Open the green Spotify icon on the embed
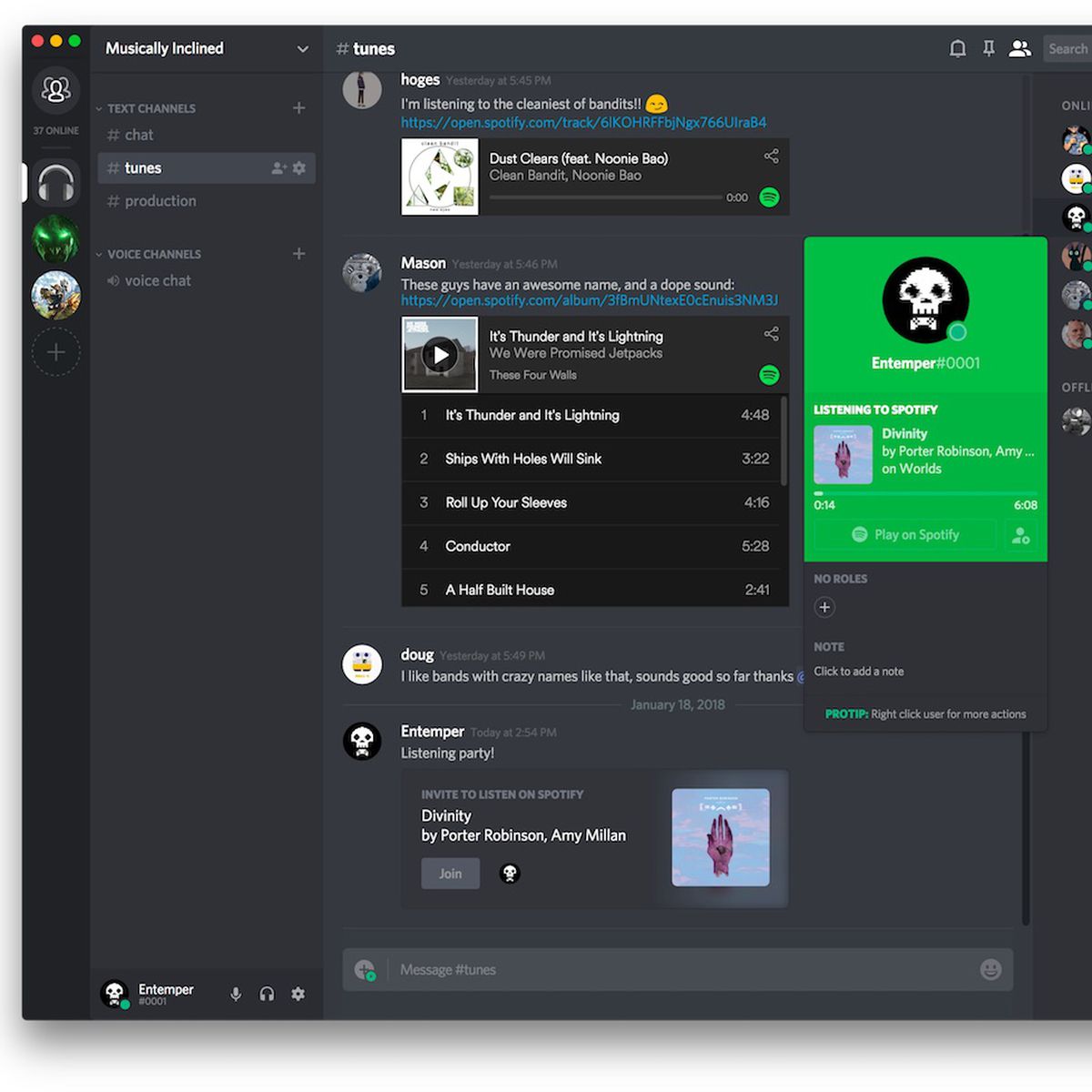Viewport: 1092px width, 1092px height. (x=769, y=197)
